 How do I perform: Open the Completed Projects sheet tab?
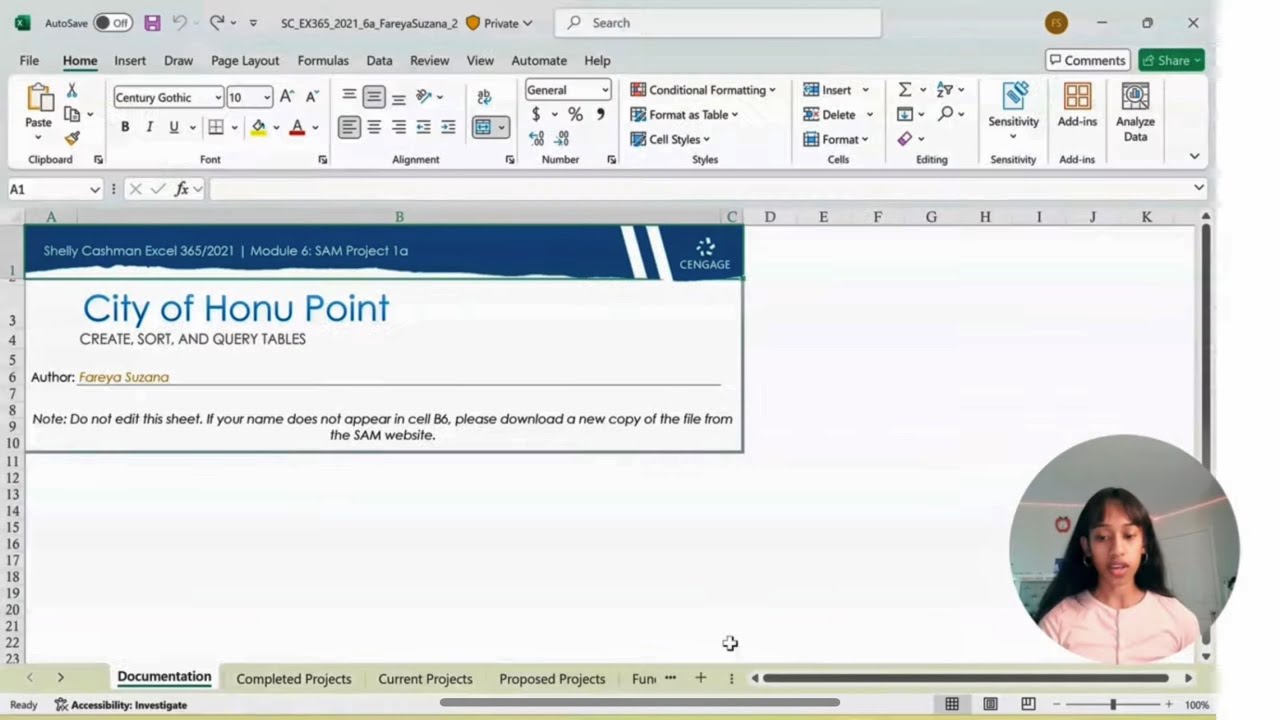pos(294,678)
